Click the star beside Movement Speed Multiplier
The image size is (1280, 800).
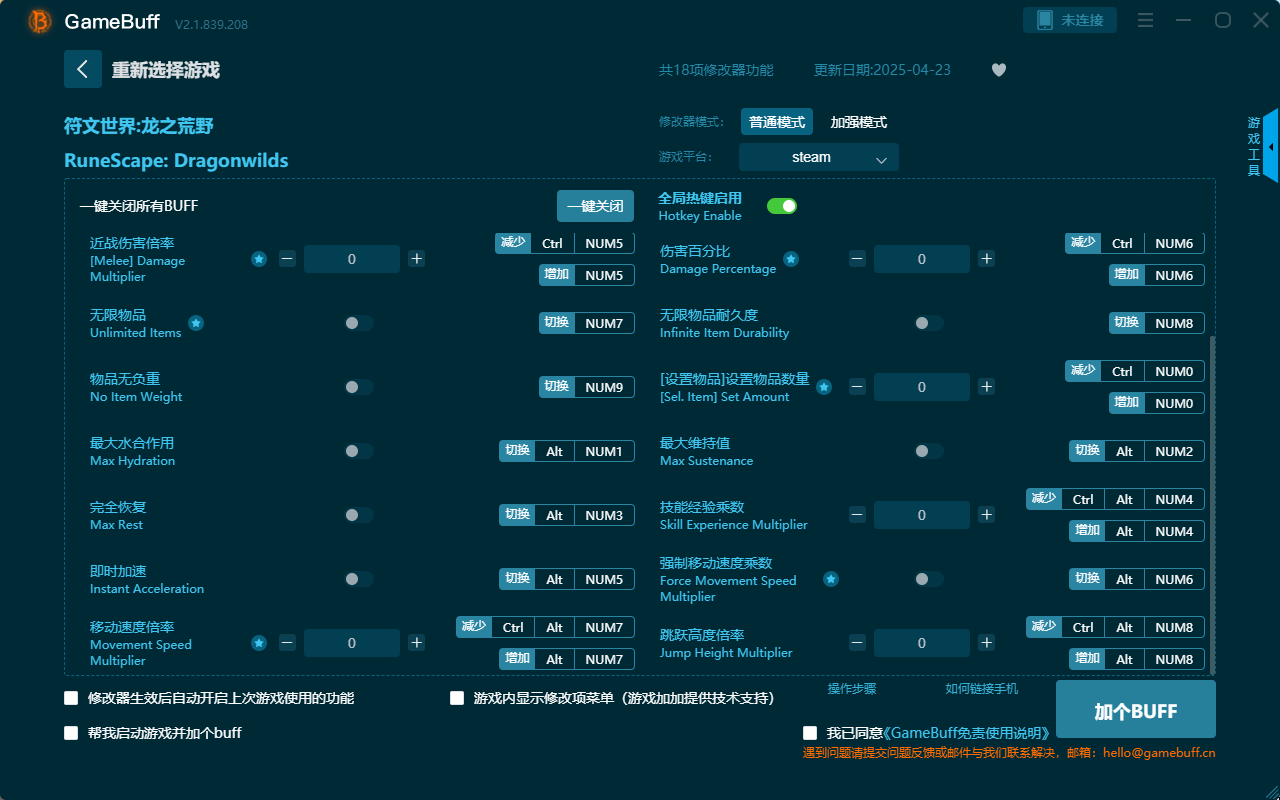259,642
